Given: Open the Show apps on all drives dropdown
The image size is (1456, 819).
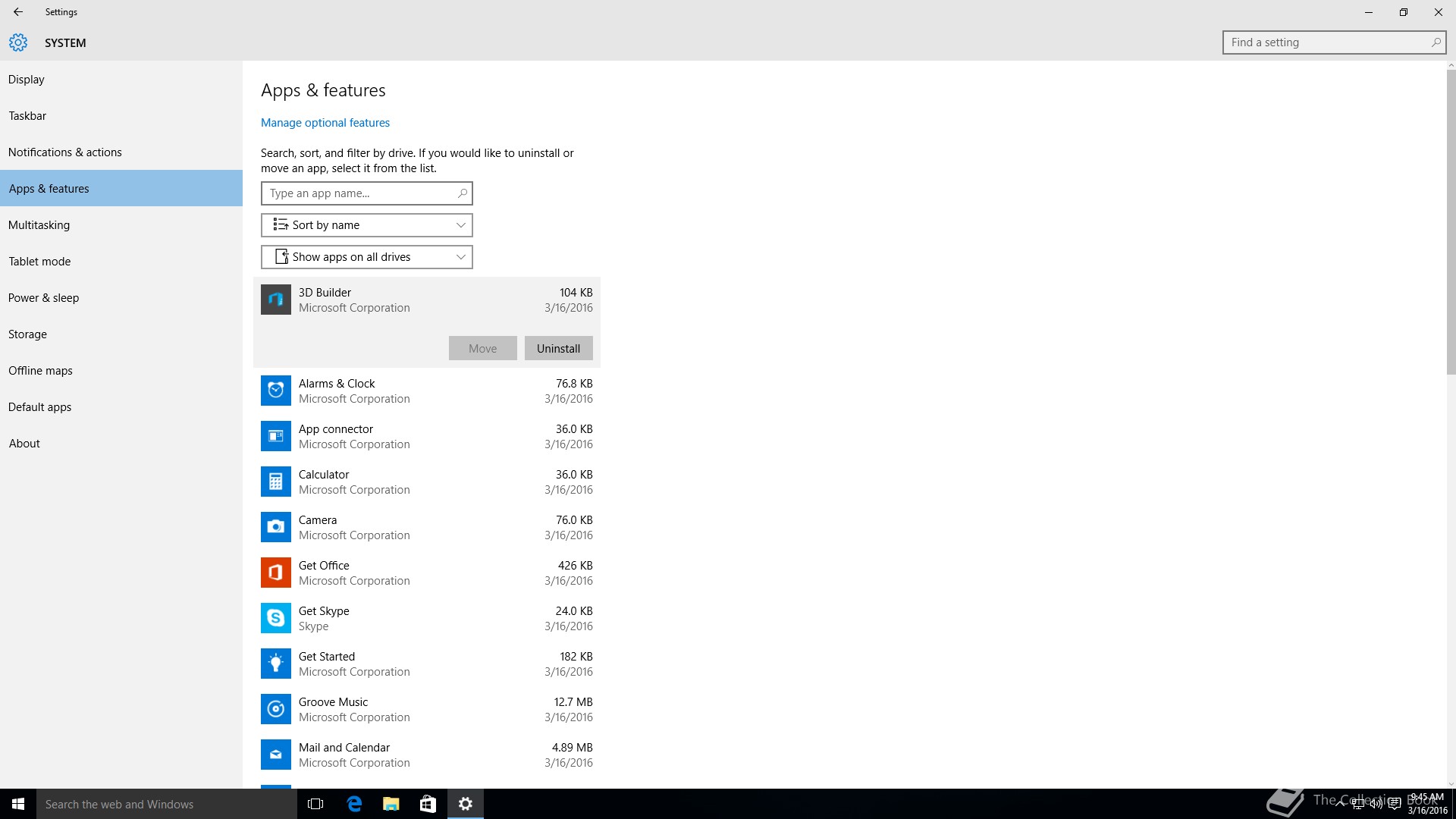Looking at the screenshot, I should [367, 257].
